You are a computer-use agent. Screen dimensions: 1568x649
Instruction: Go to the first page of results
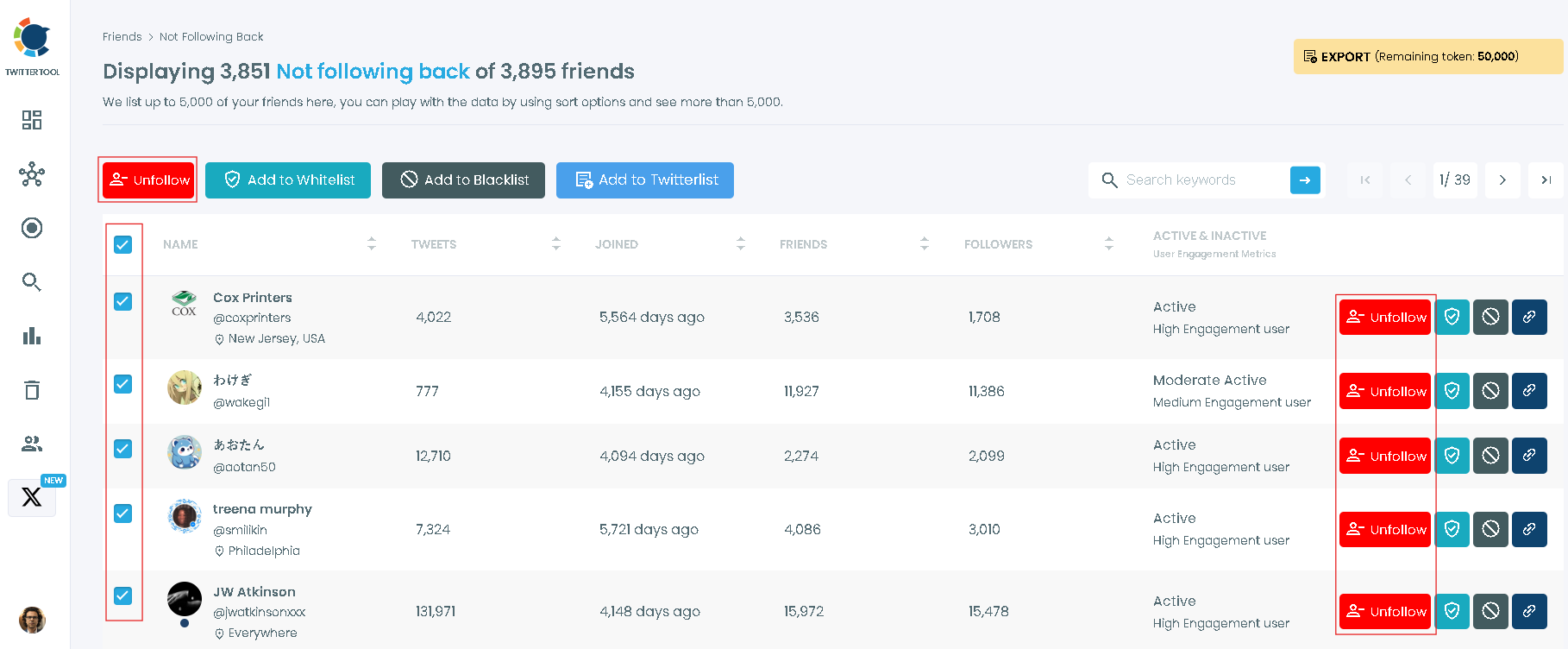(1365, 180)
